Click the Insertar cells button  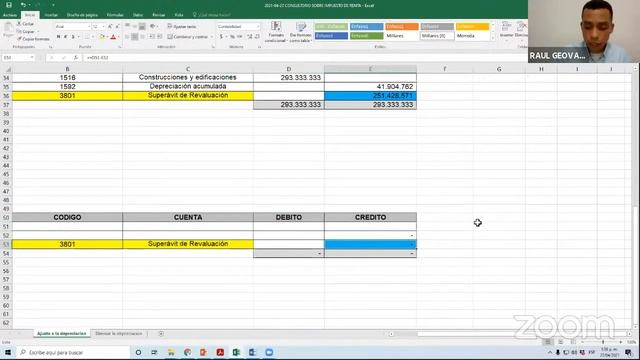(x=506, y=31)
